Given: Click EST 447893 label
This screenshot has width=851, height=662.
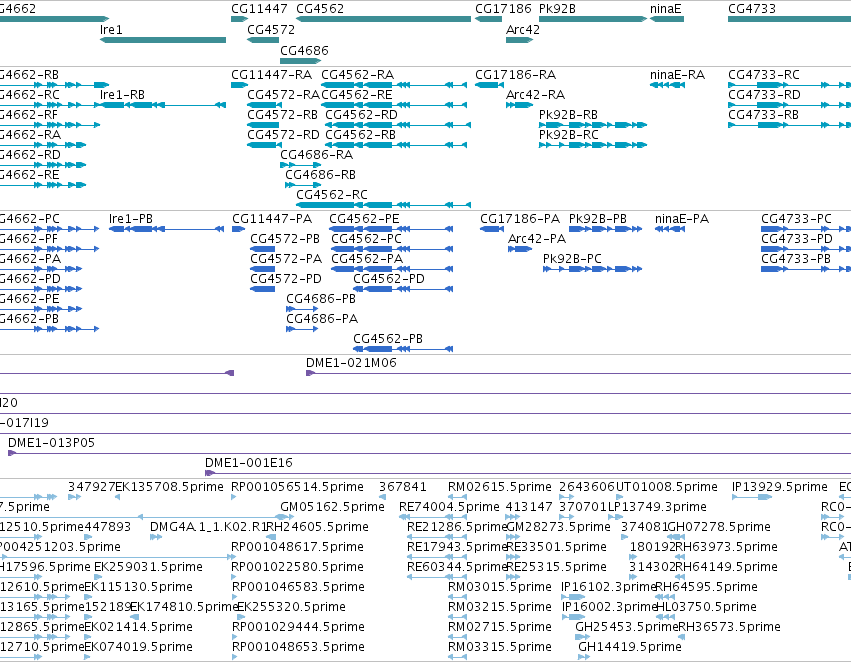Looking at the screenshot, I should click(107, 527).
